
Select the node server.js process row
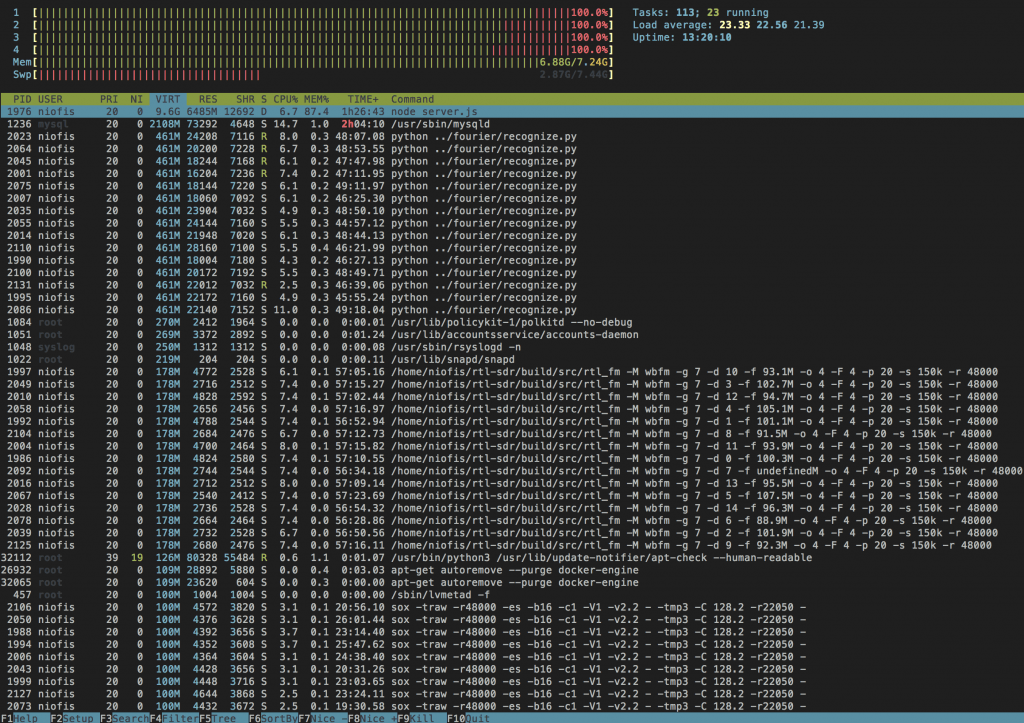coord(512,112)
